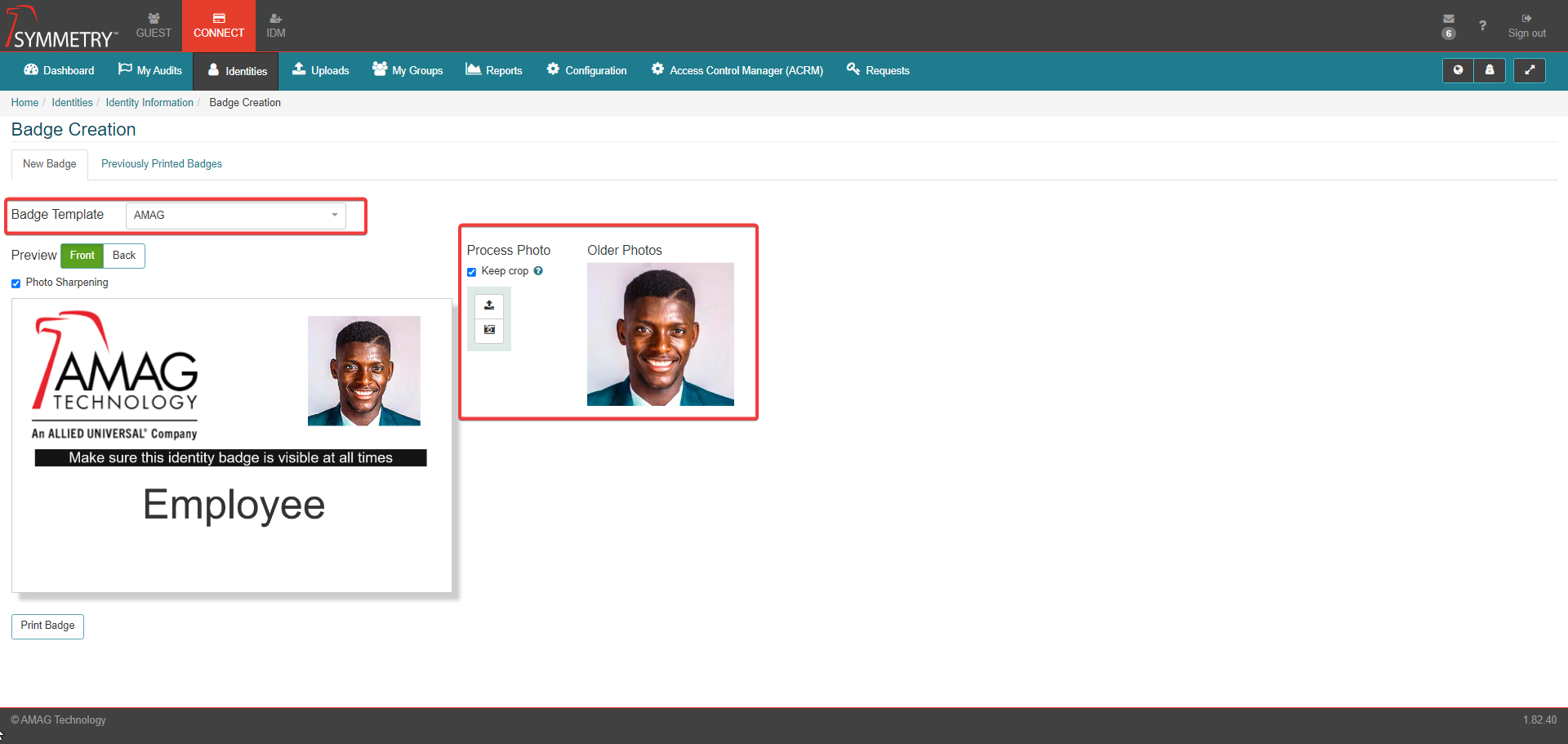Click Sign out in the top bar

pos(1526,26)
